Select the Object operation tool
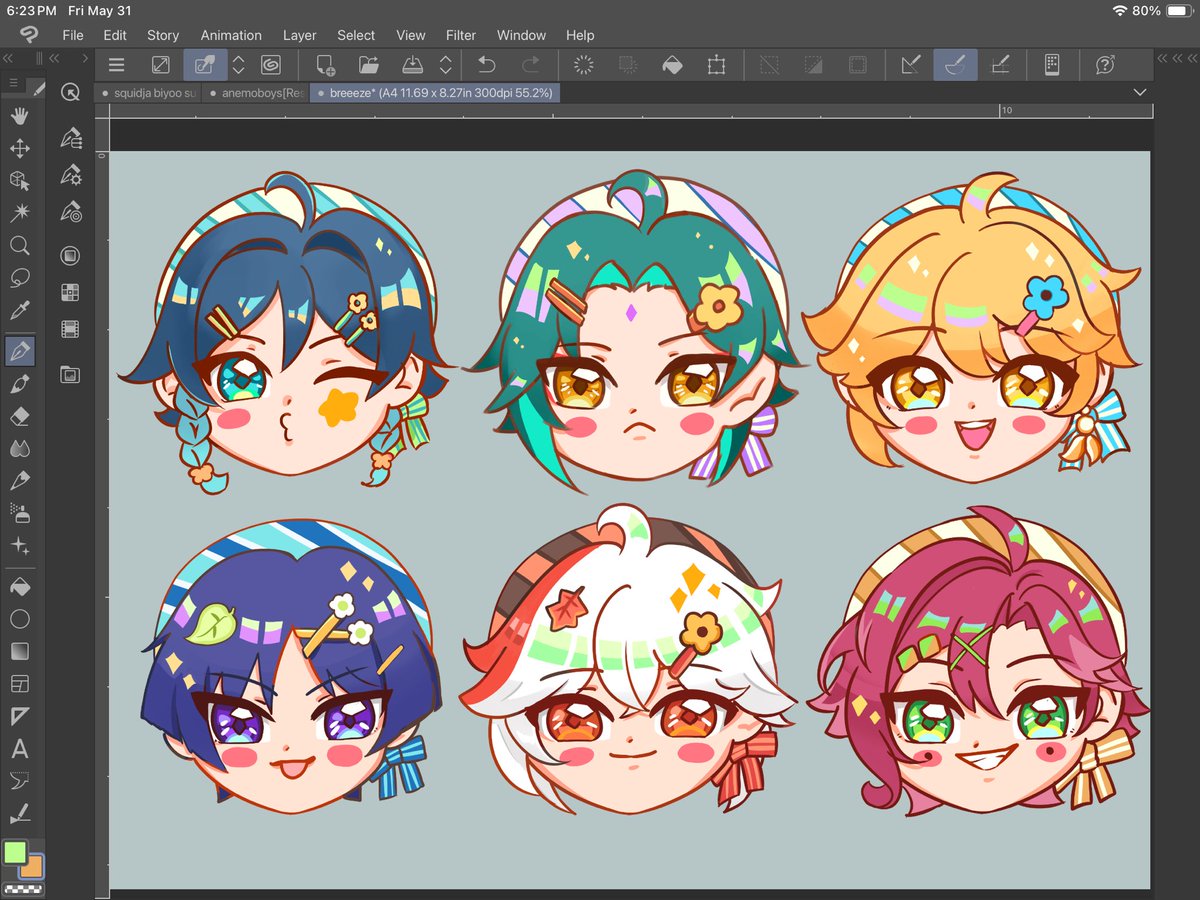The height and width of the screenshot is (900, 1200). (19, 181)
